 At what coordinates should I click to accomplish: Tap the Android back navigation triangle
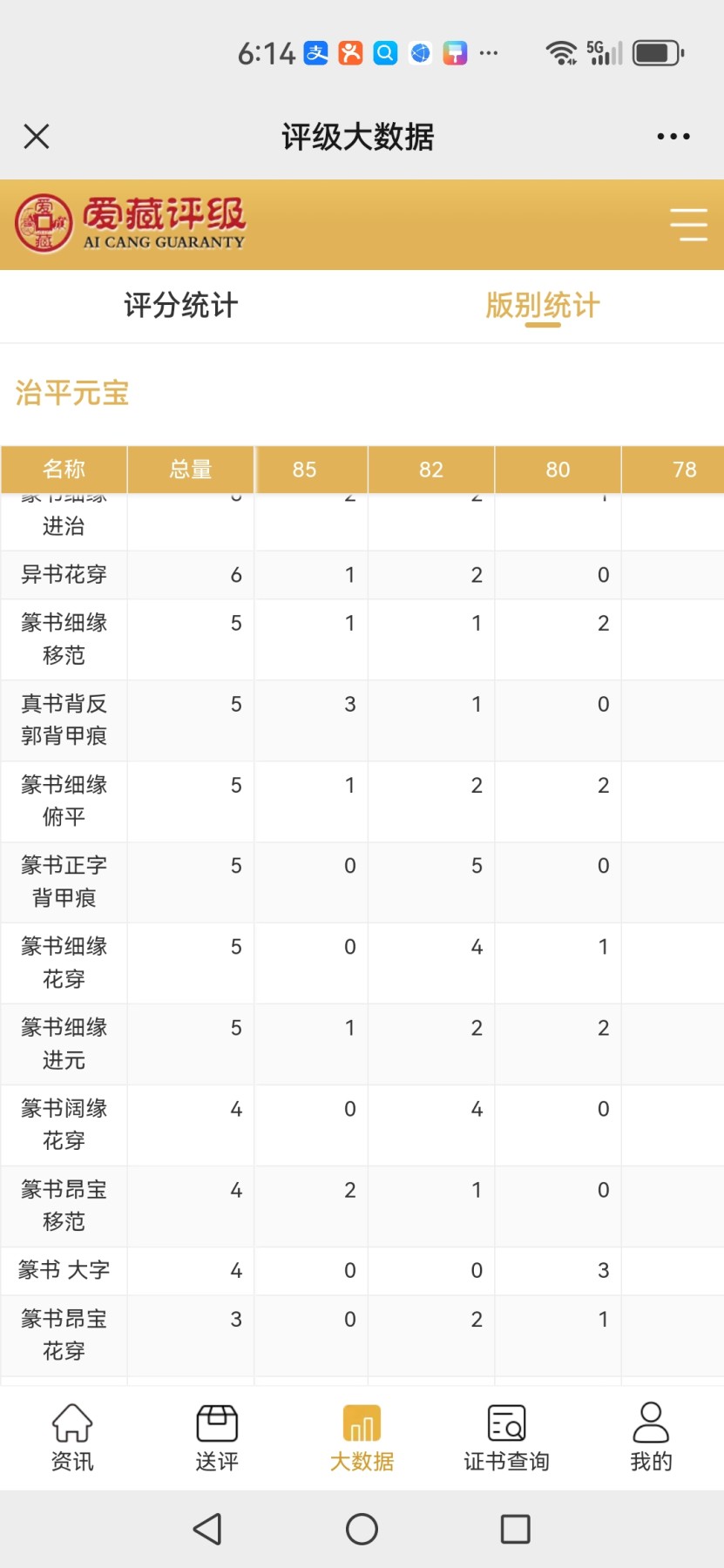tap(207, 1529)
